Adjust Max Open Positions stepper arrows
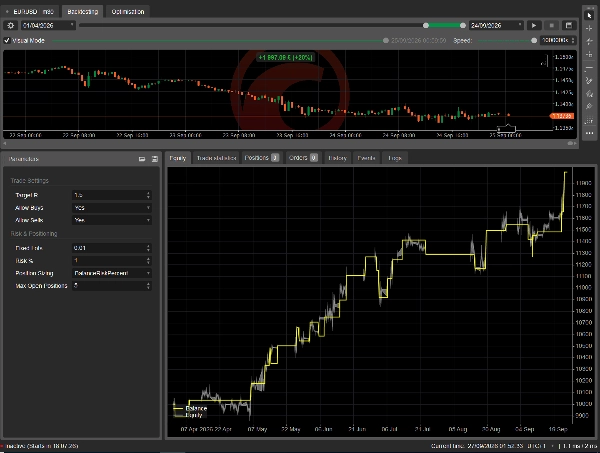 [148, 286]
